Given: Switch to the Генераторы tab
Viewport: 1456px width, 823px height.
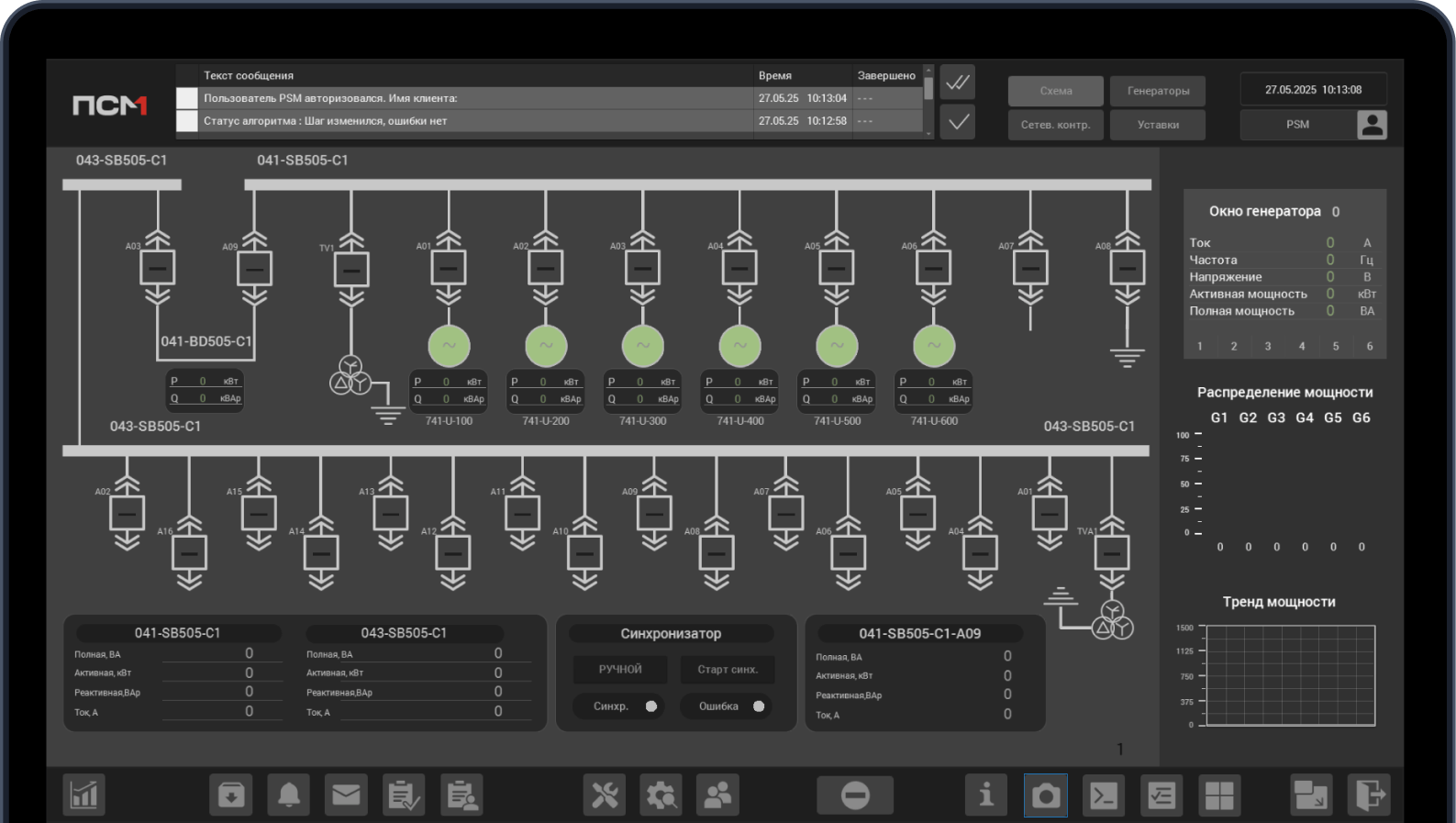Looking at the screenshot, I should 1158,91.
